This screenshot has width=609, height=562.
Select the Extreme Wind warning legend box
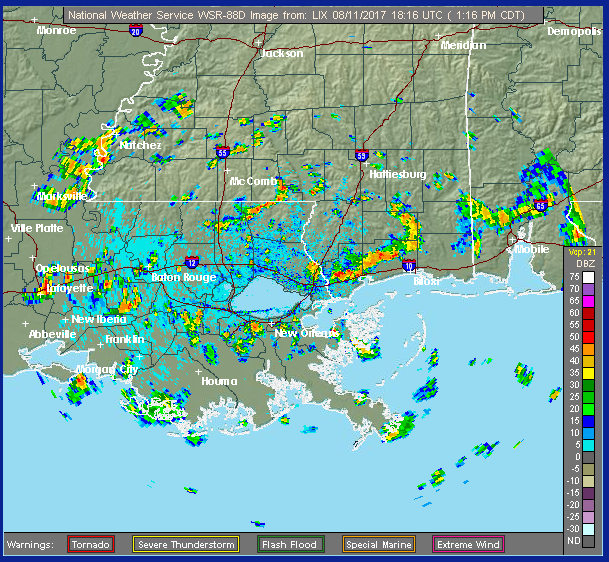click(467, 544)
